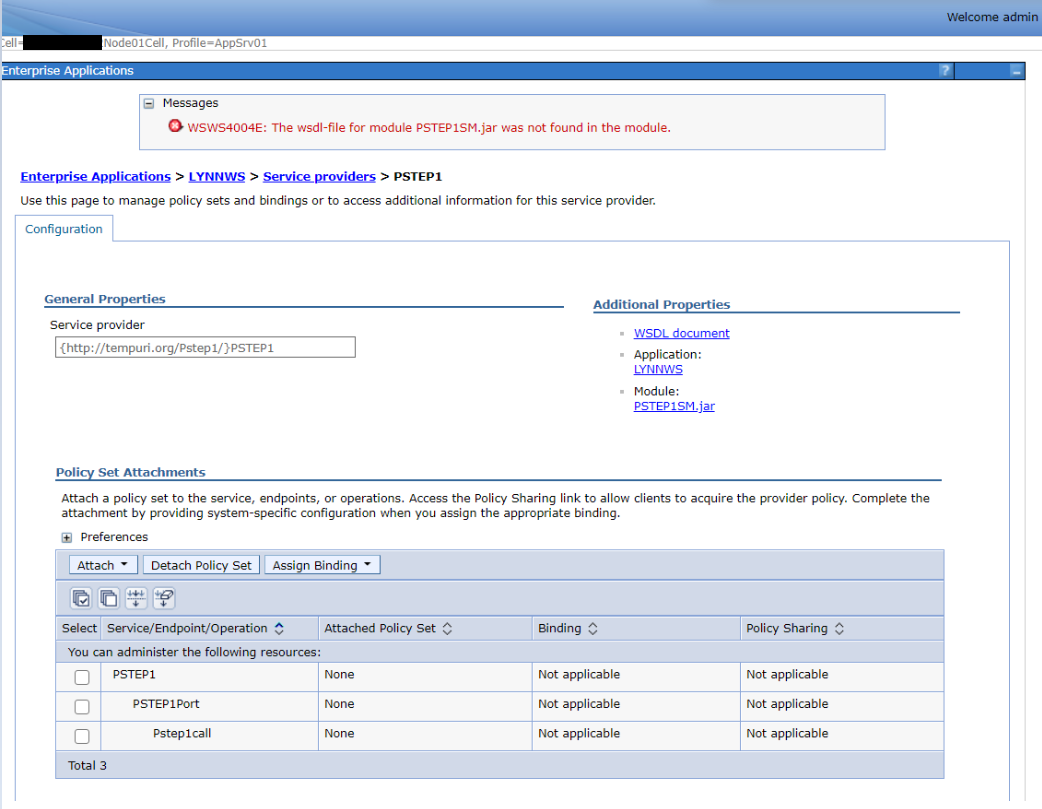Viewport: 1042px width, 809px height.
Task: Check the PSTEP1 service checkbox
Action: (82, 678)
